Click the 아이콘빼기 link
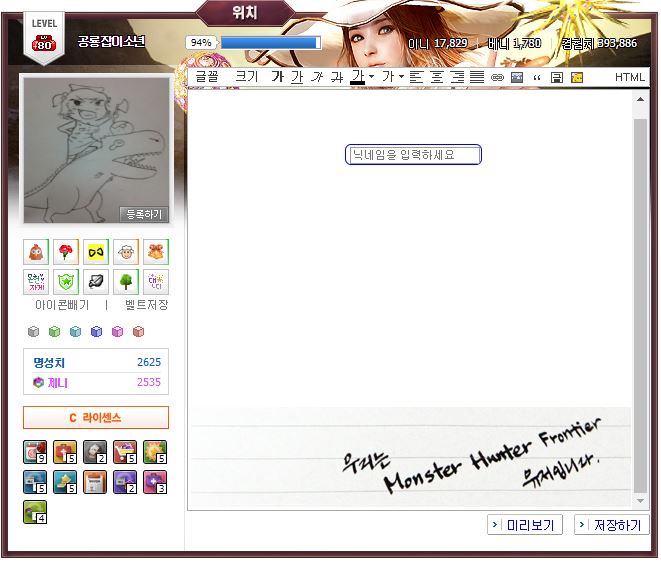Screen dimensions: 661x567 pyautogui.click(x=62, y=305)
